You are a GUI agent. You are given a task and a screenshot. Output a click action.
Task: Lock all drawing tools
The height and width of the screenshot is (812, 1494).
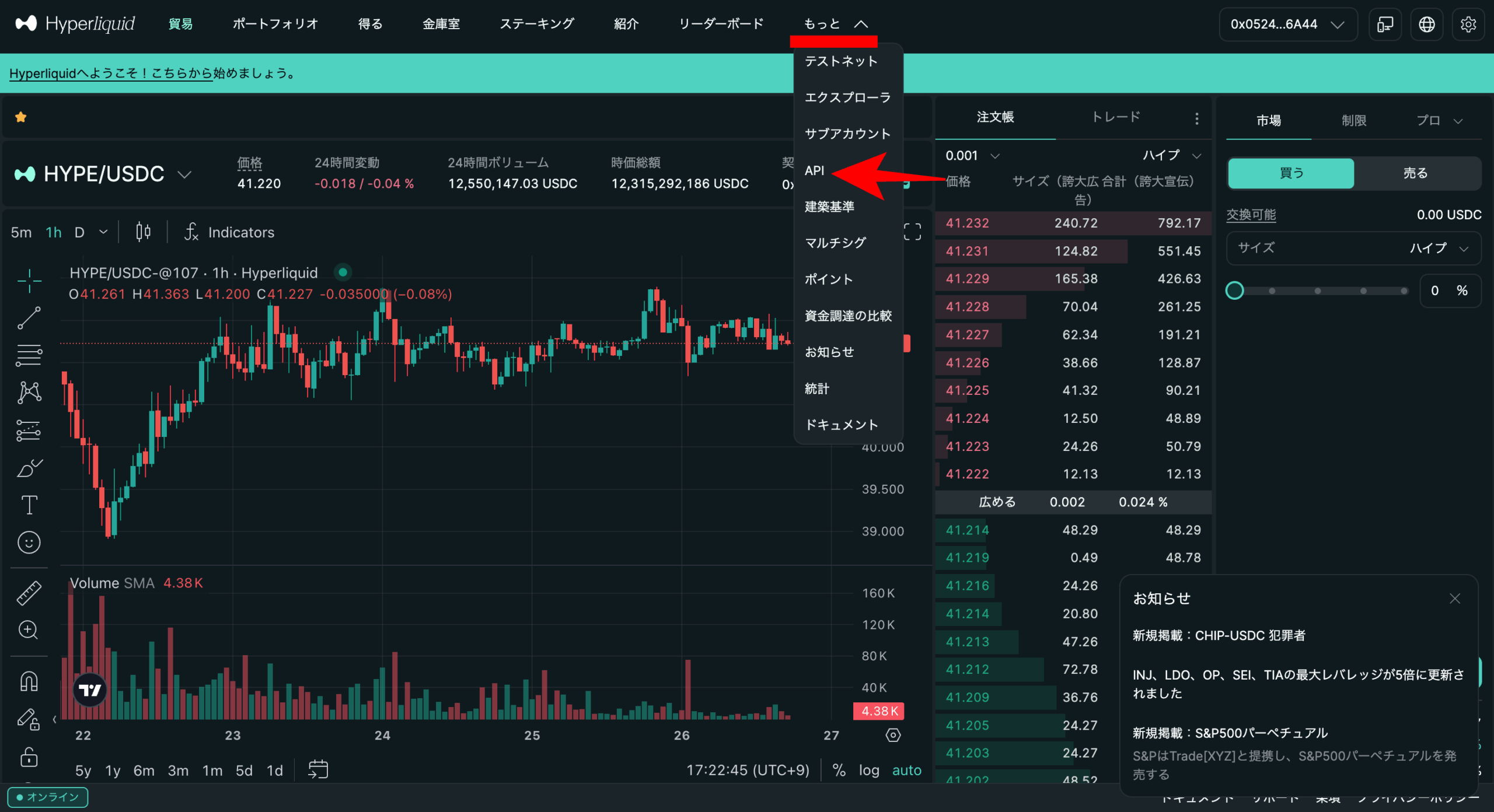pyautogui.click(x=29, y=757)
